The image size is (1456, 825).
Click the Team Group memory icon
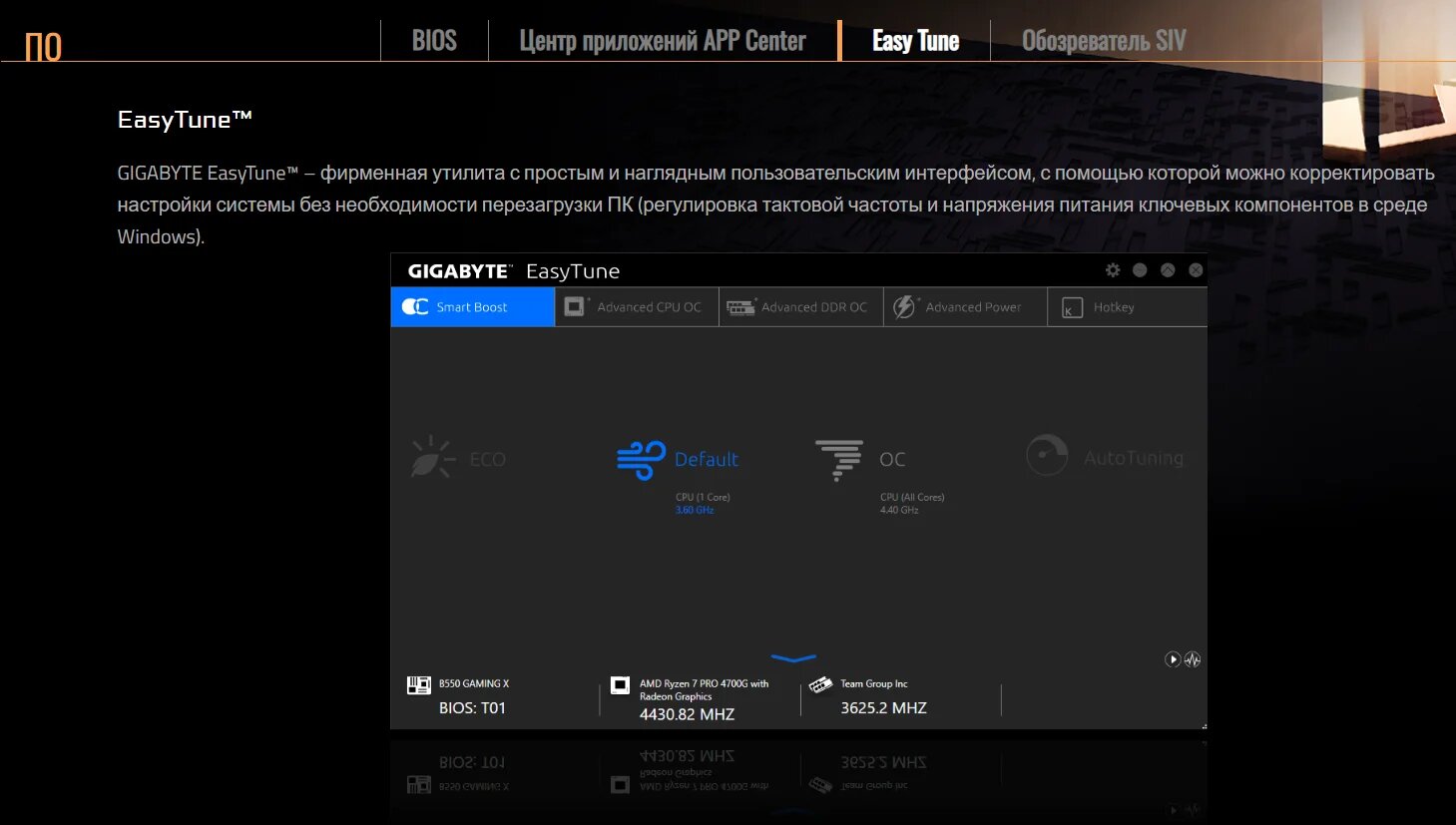pyautogui.click(x=820, y=684)
